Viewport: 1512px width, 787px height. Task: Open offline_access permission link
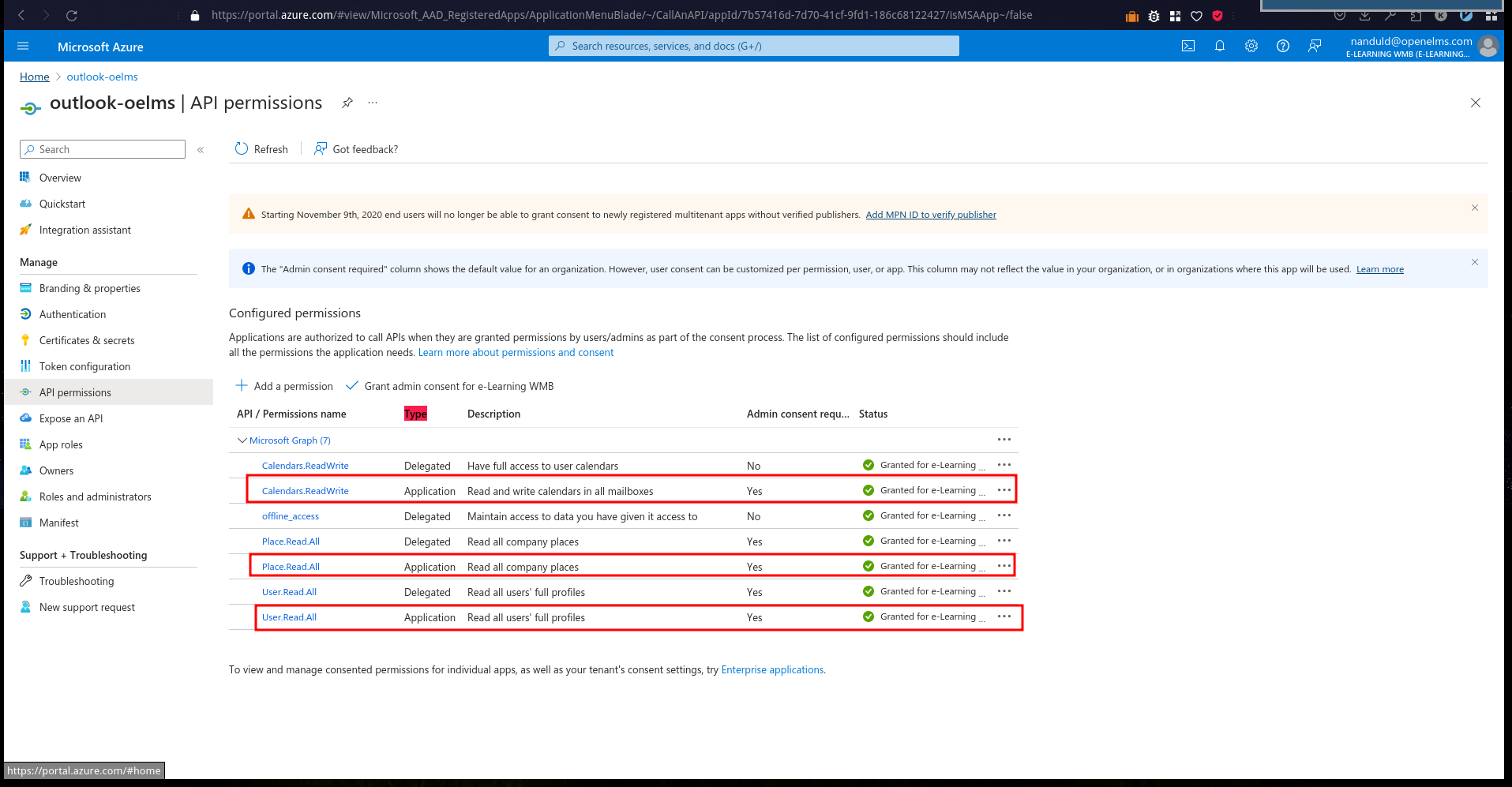(291, 516)
